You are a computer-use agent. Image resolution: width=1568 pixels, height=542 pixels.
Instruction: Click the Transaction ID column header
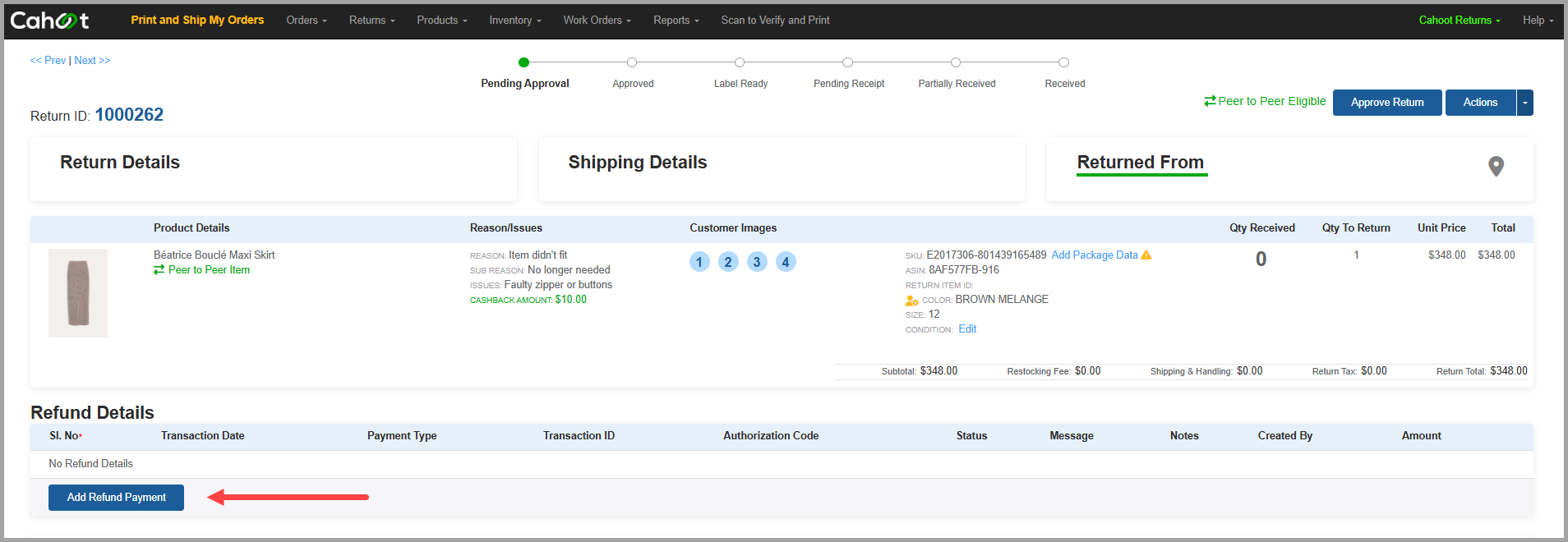pyautogui.click(x=579, y=436)
